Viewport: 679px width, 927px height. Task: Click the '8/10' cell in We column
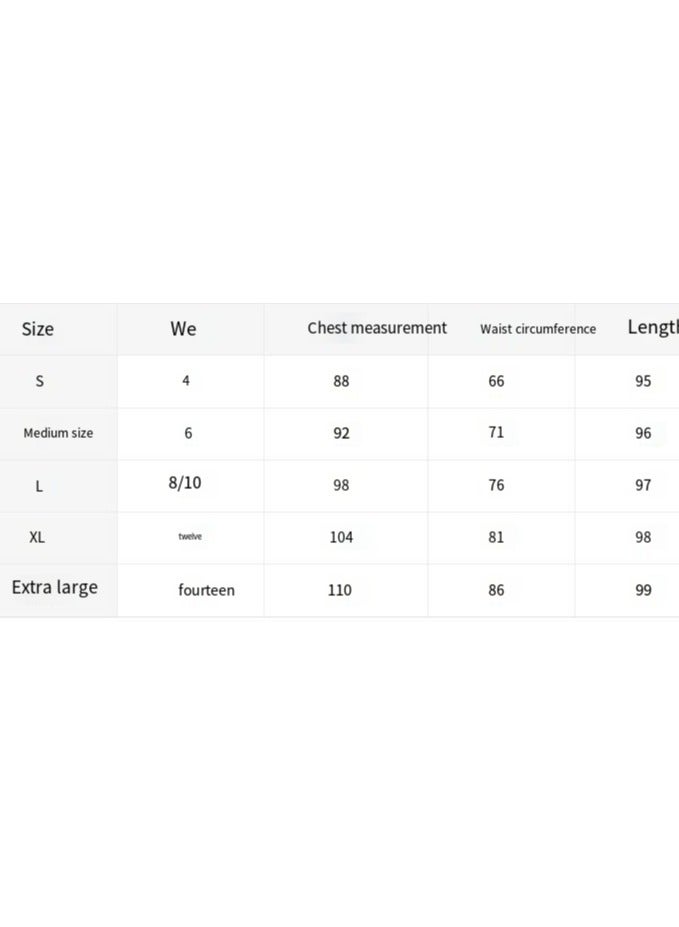[185, 483]
